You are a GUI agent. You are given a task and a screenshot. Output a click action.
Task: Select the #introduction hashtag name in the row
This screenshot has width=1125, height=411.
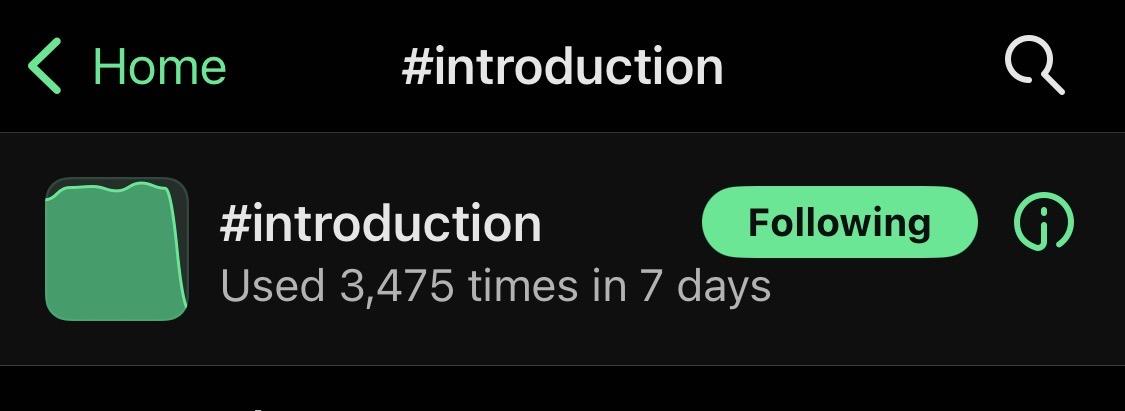coord(380,222)
